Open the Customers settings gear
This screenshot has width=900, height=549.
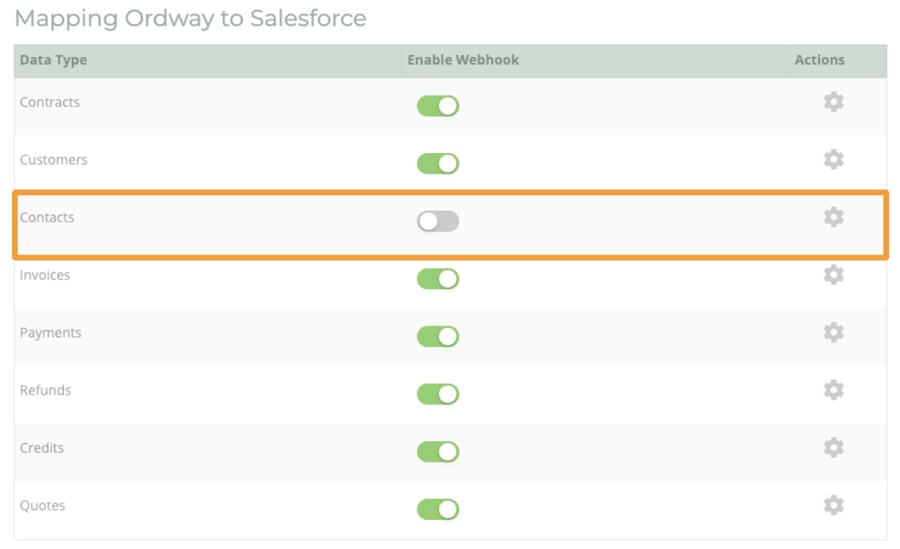point(833,159)
